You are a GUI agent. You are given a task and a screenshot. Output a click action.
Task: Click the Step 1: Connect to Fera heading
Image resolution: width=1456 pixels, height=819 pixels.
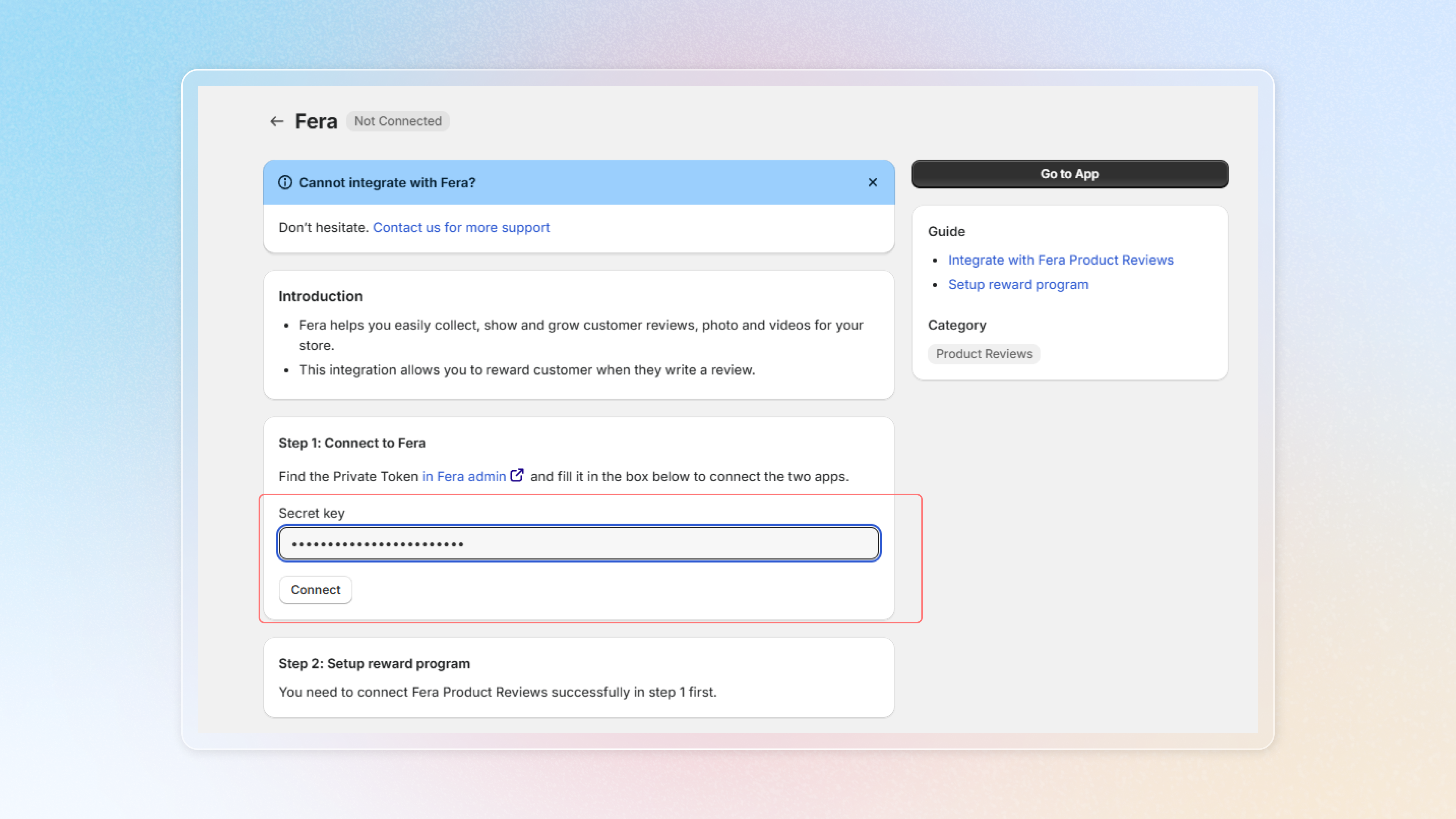[351, 443]
